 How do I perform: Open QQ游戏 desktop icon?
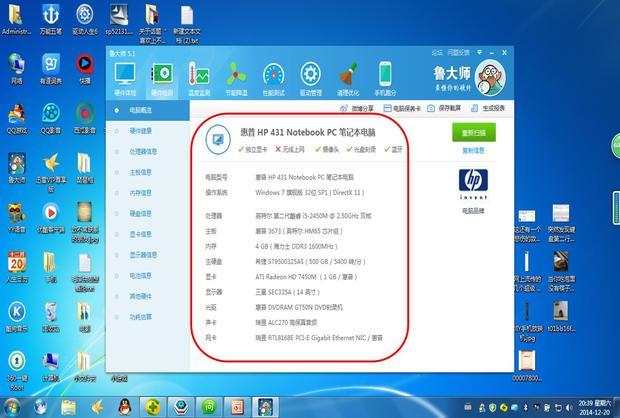click(x=17, y=119)
